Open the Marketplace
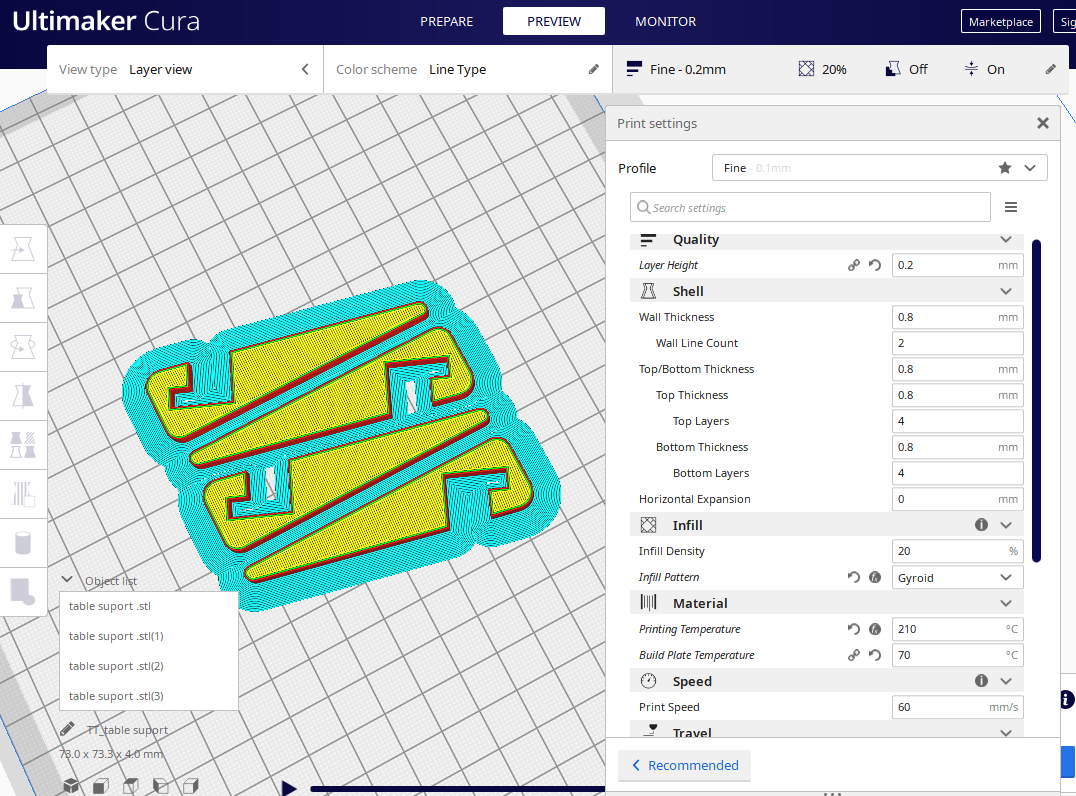 (1001, 21)
